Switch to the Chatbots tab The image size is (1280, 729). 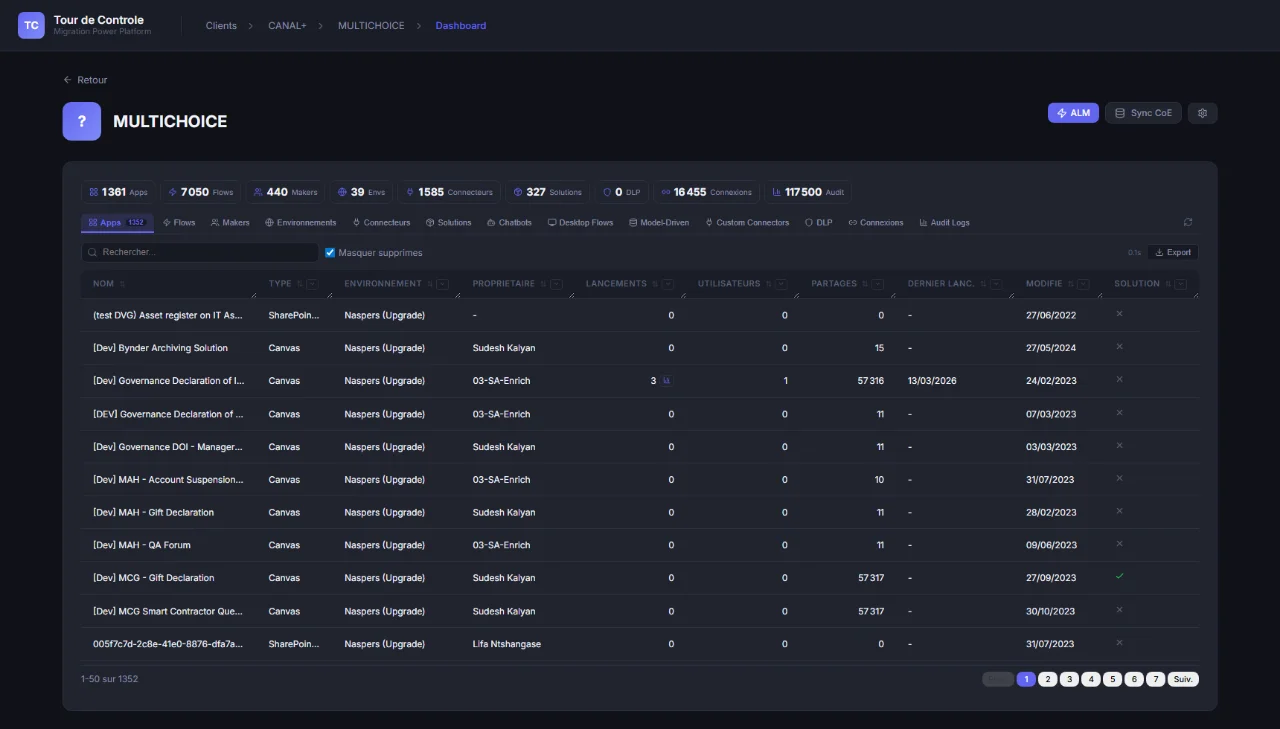pyautogui.click(x=509, y=223)
